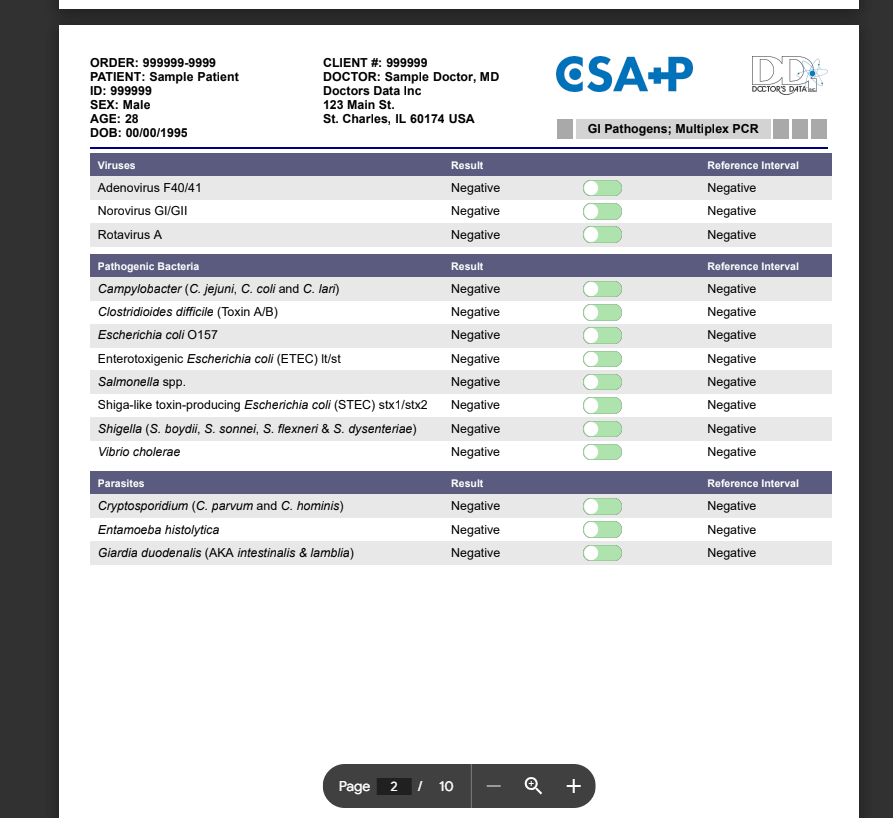Click the Doctor's Data logo
This screenshot has height=818, width=893.
point(788,75)
